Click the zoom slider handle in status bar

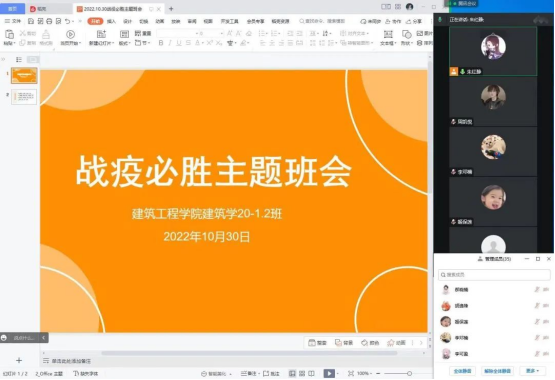coord(409,374)
